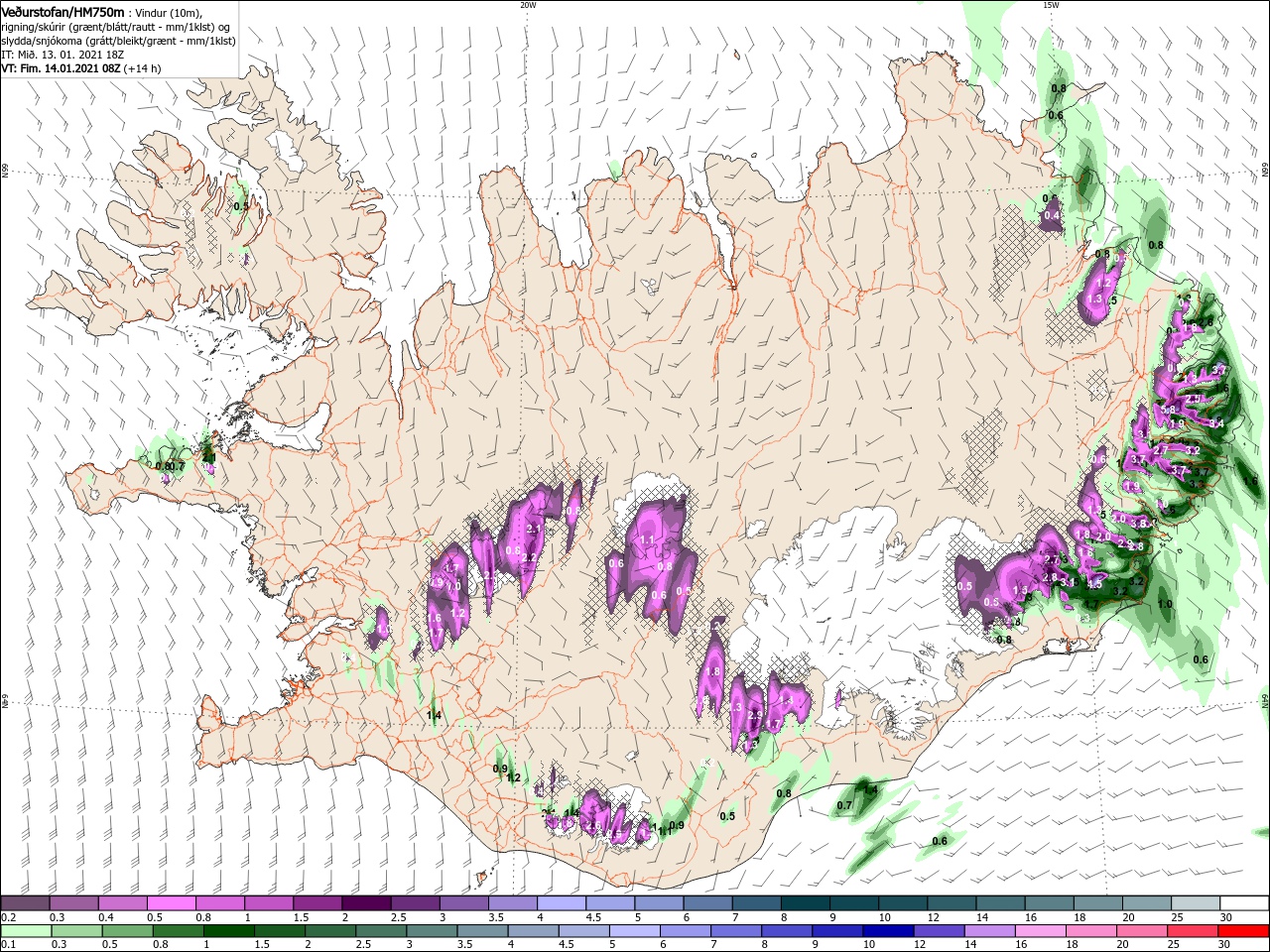Pick snow scale swatch 1–1.5
The image size is (1270, 952).
tap(268, 903)
